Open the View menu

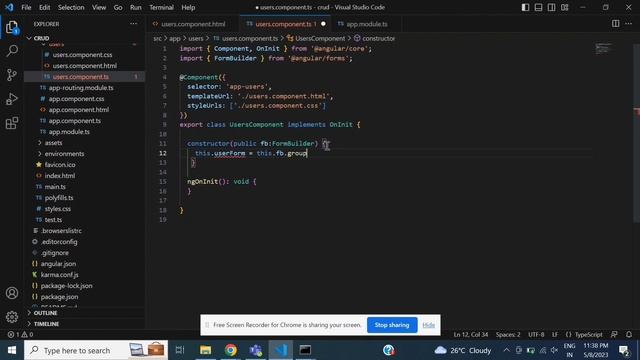tap(99, 7)
